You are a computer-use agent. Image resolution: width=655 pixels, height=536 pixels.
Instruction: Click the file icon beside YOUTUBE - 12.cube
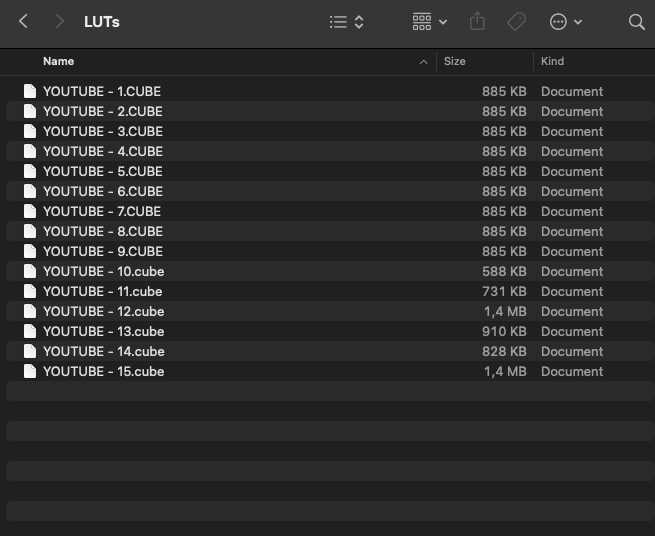[x=30, y=311]
